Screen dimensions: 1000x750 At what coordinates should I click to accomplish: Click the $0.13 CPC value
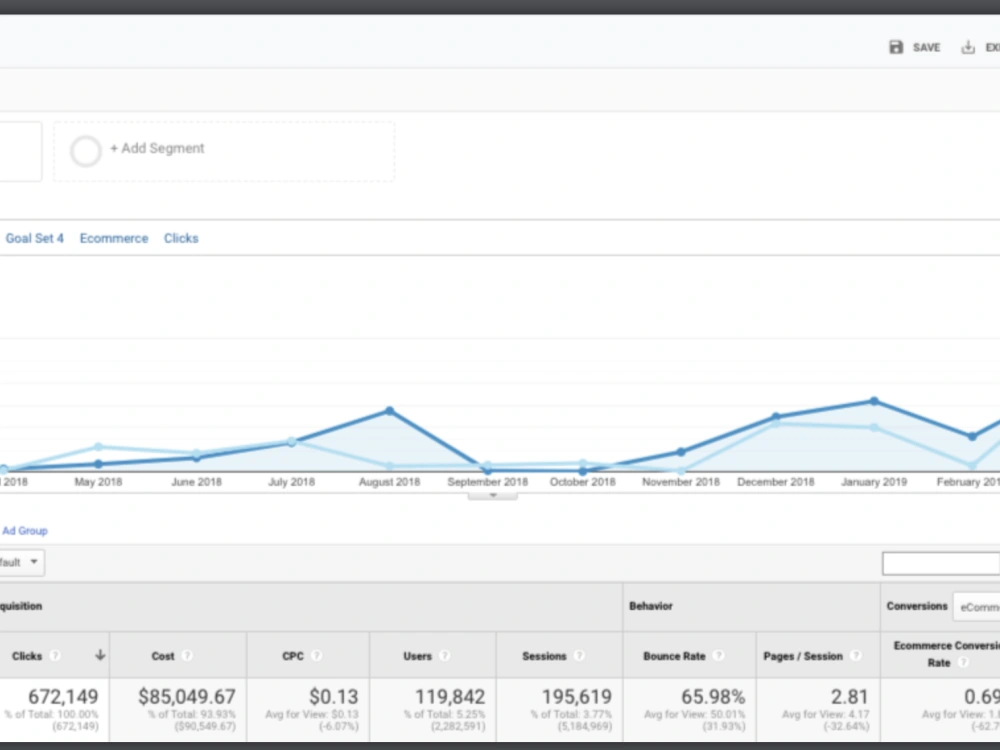pos(334,696)
